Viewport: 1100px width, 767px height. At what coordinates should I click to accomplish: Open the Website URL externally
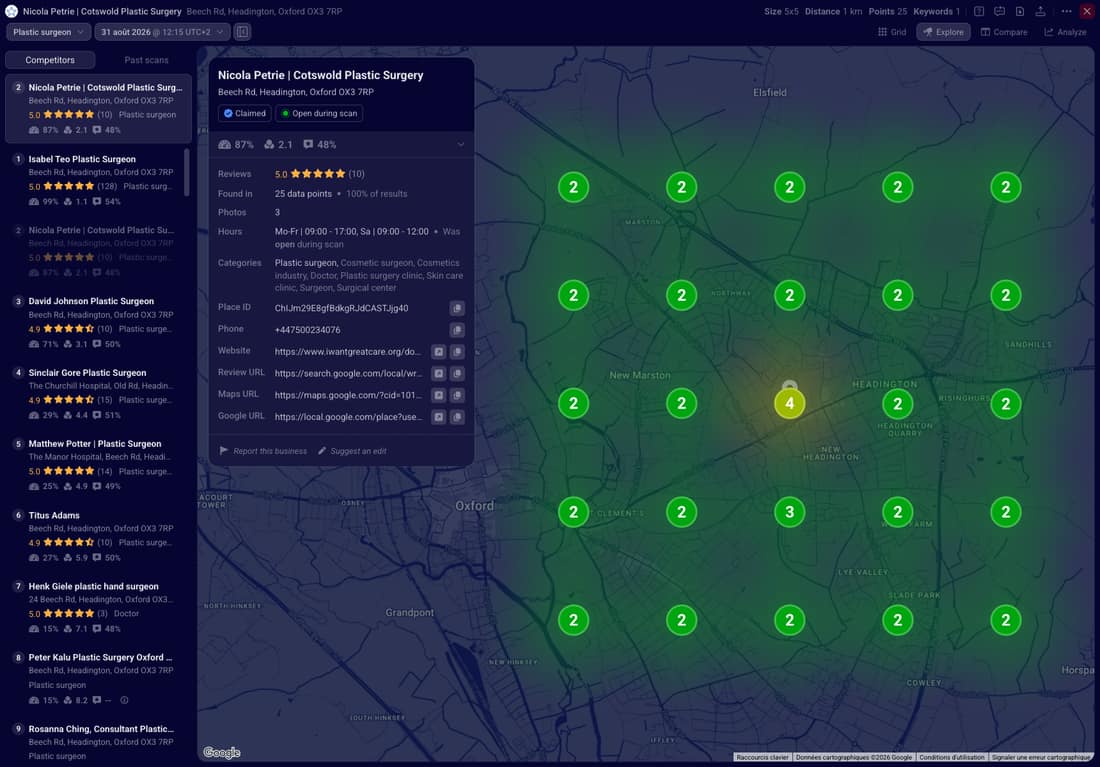[438, 352]
